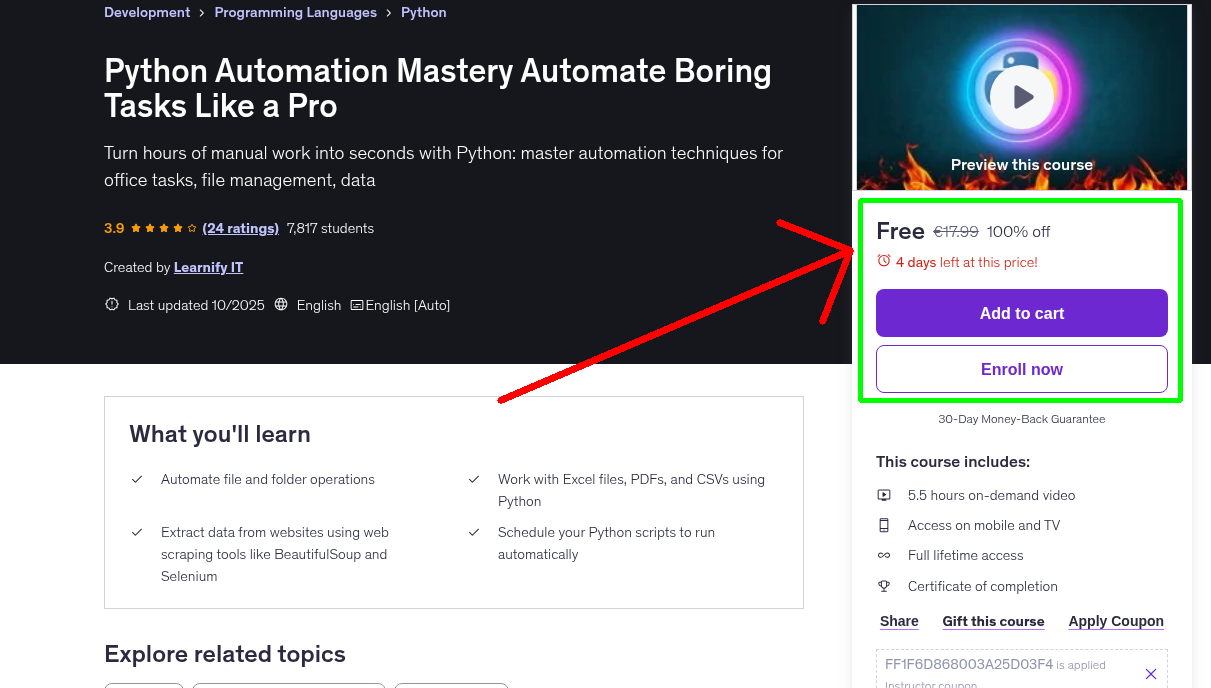
Task: Play the course preview video
Action: 1020,95
